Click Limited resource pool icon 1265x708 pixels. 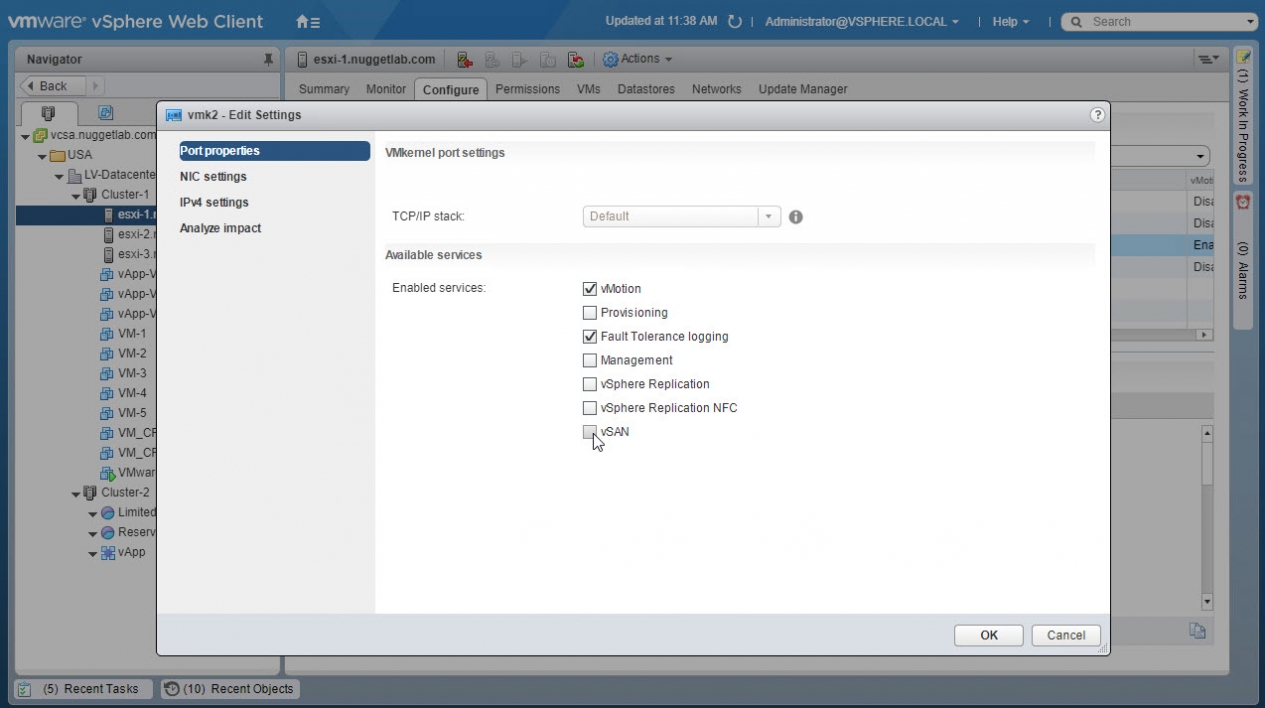[108, 512]
